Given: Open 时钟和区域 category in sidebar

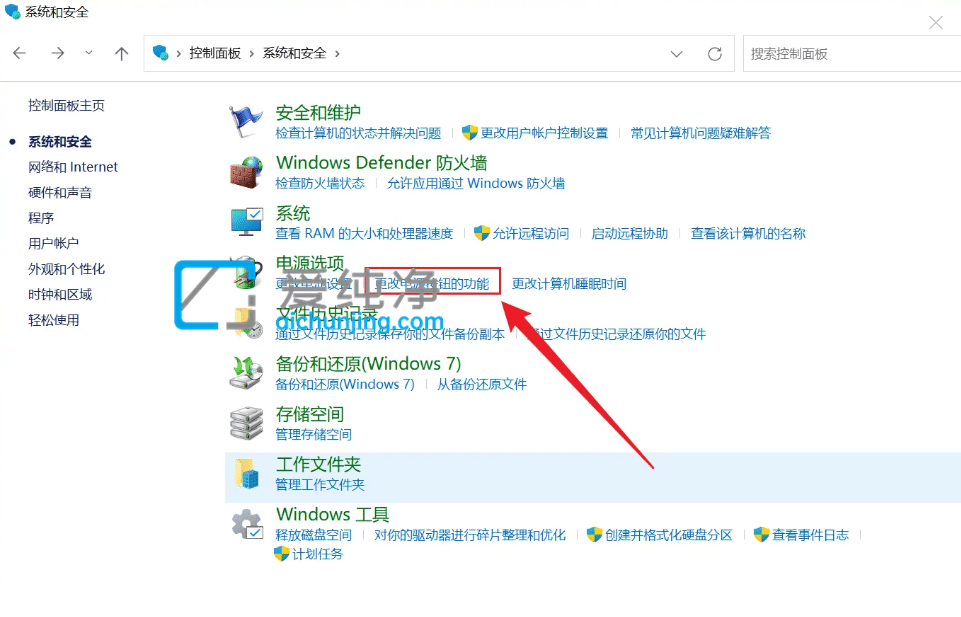Looking at the screenshot, I should [x=60, y=295].
